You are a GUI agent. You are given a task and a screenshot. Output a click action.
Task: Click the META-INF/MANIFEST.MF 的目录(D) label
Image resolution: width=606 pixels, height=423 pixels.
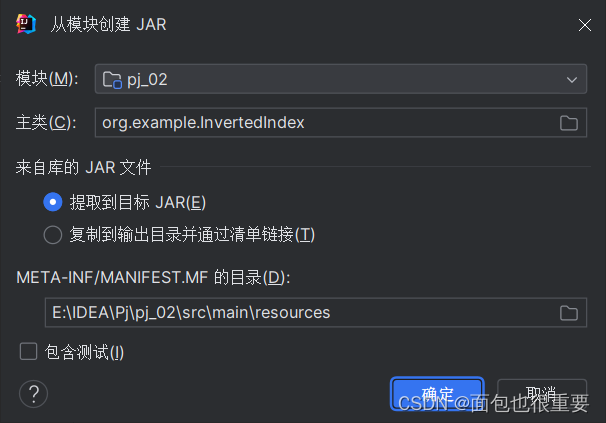(x=153, y=277)
